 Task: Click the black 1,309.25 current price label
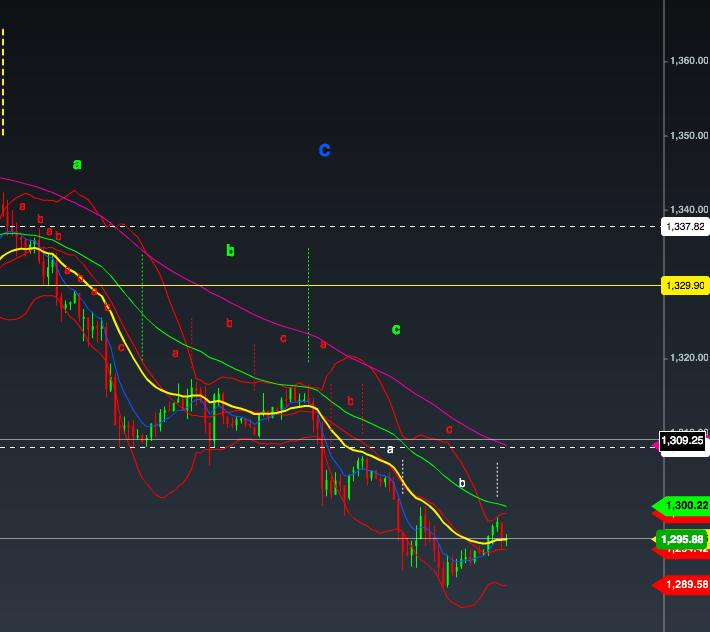[x=682, y=440]
